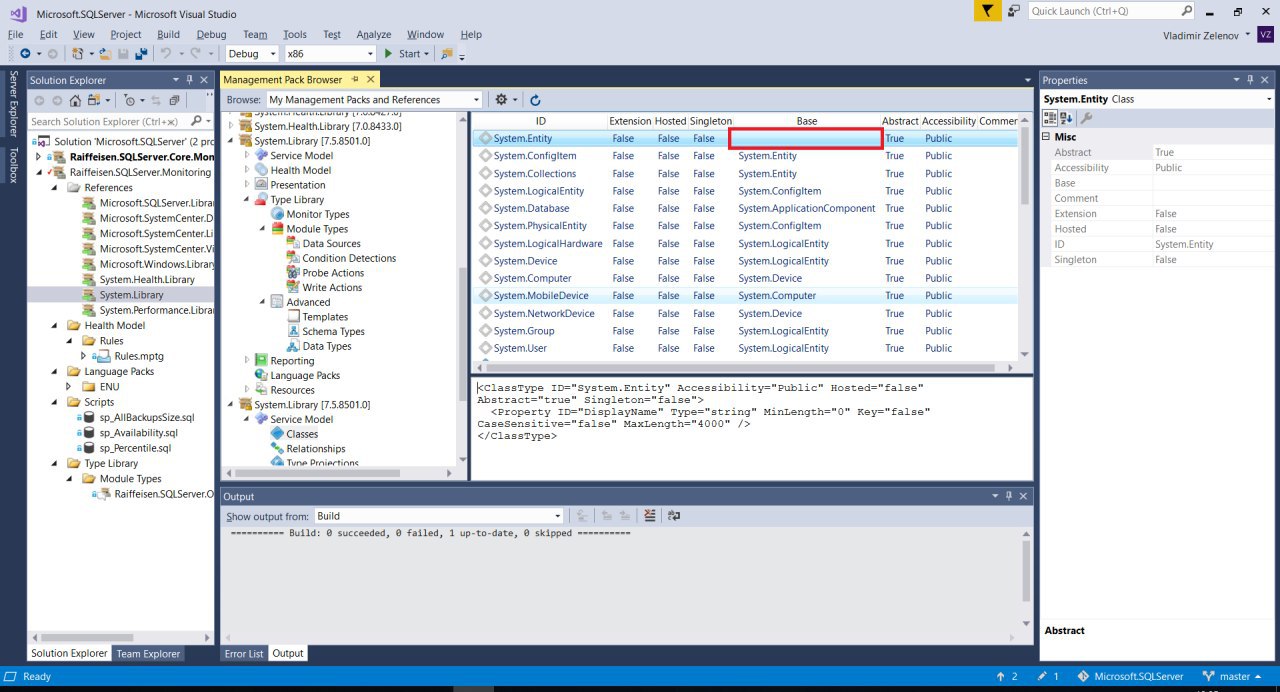Open the Tools menu
The width and height of the screenshot is (1280, 692).
[x=294, y=34]
